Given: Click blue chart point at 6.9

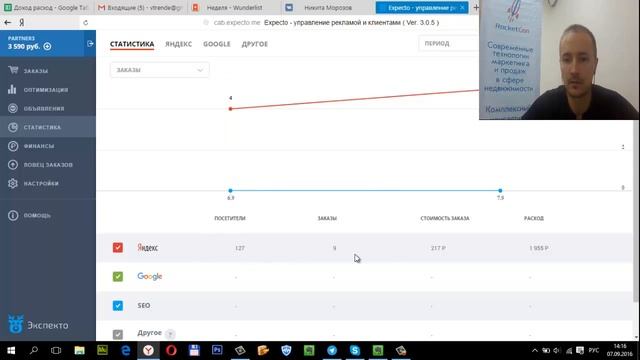Looking at the screenshot, I should [230, 190].
